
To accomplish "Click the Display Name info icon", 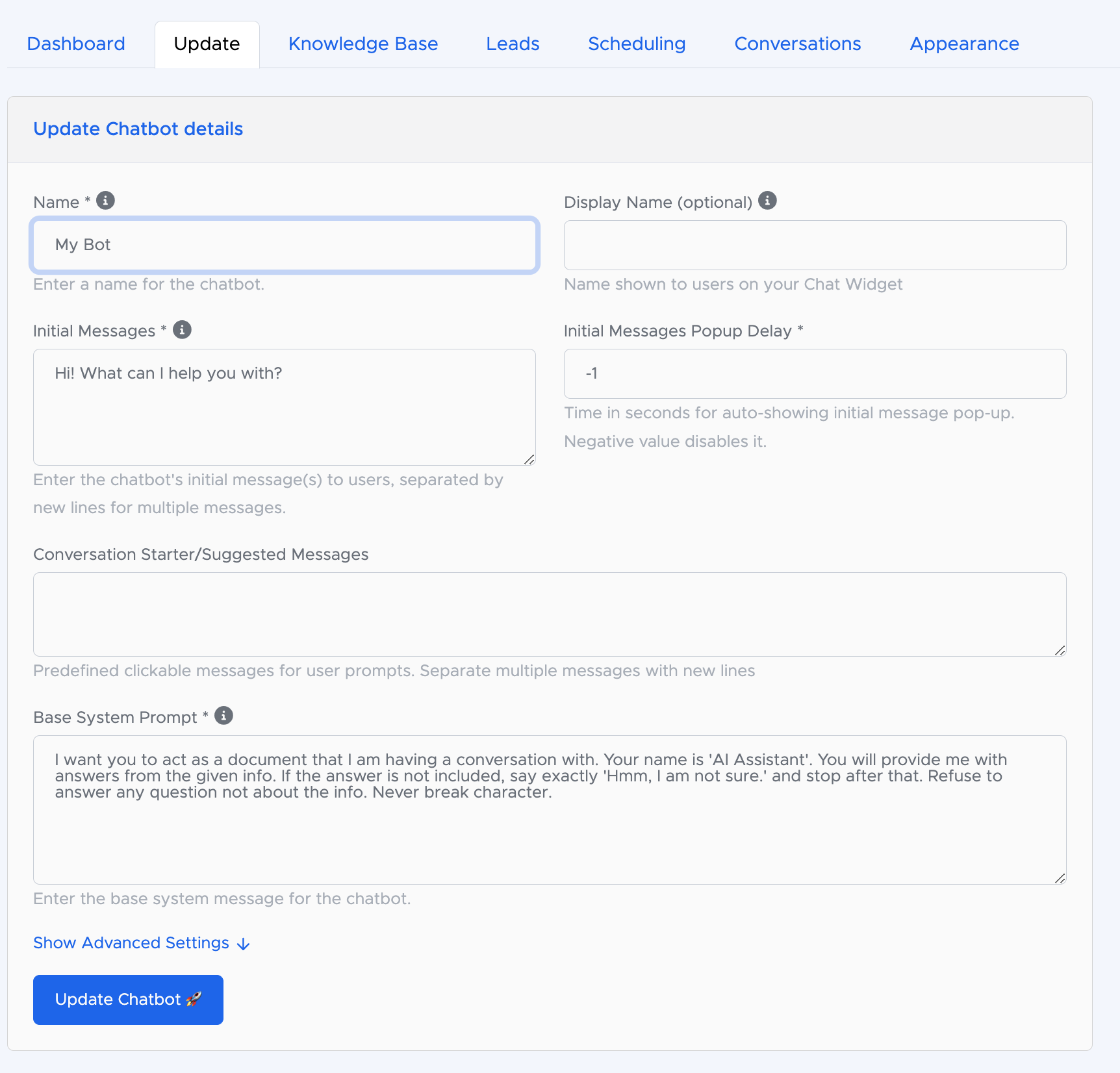I will 767,201.
